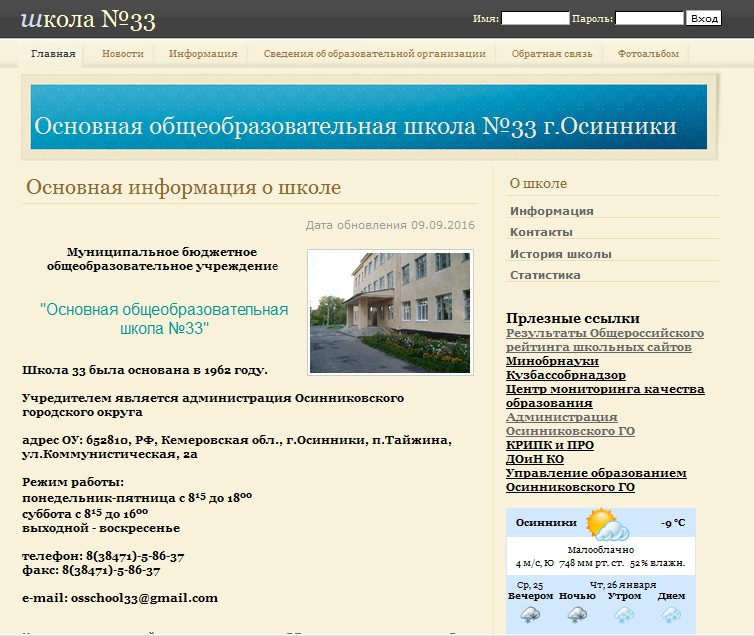Open the Новости menu item
This screenshot has height=636, width=754.
(123, 54)
